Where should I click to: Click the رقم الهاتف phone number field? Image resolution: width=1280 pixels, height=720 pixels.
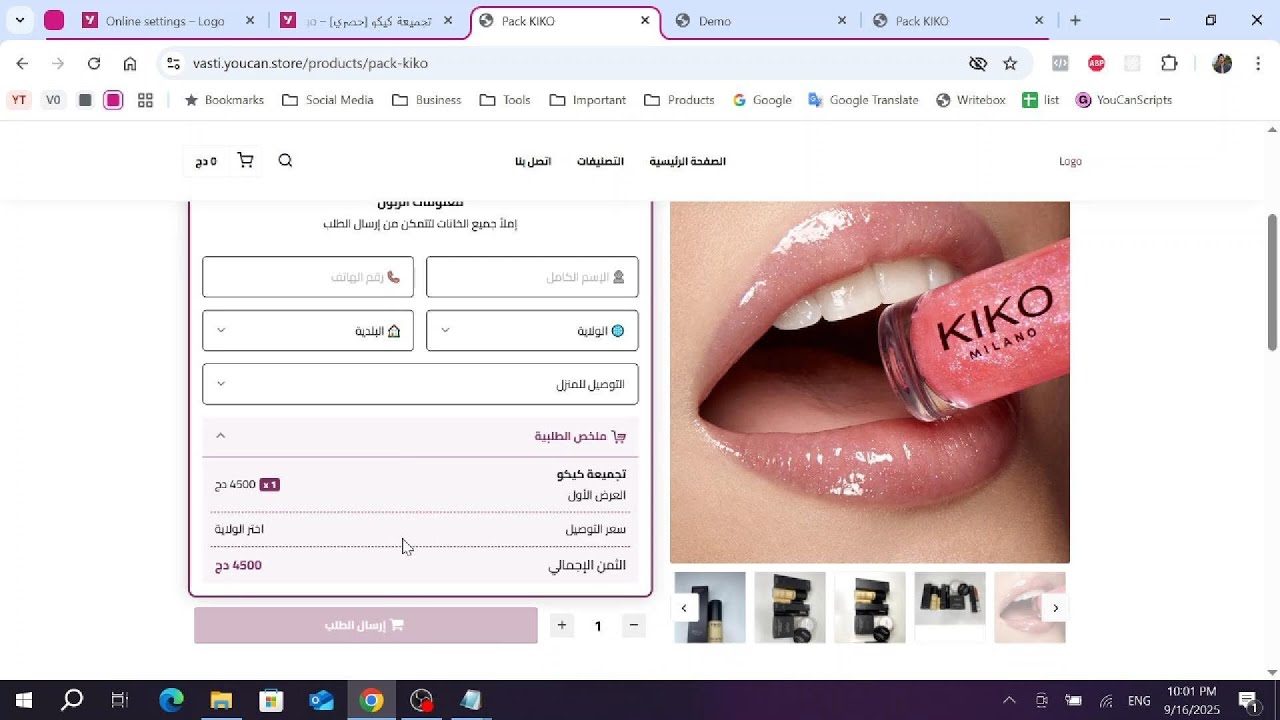[x=308, y=277]
